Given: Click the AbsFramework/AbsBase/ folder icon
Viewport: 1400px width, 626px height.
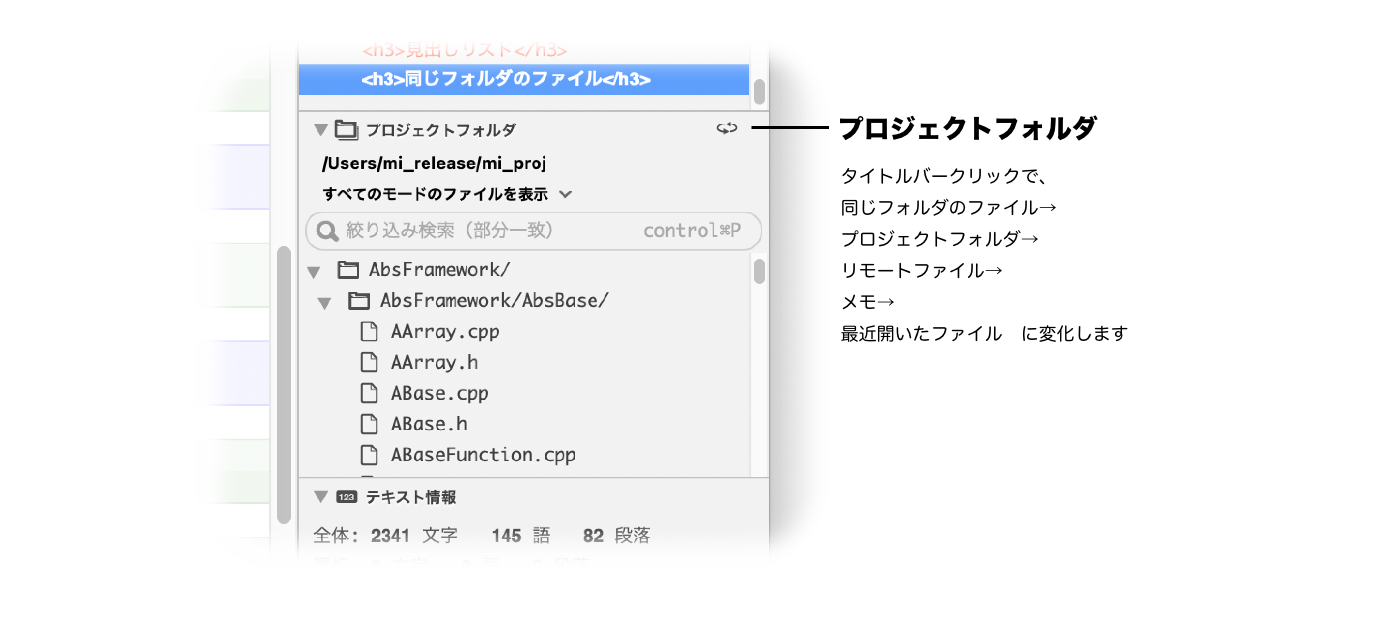Looking at the screenshot, I should (x=359, y=301).
